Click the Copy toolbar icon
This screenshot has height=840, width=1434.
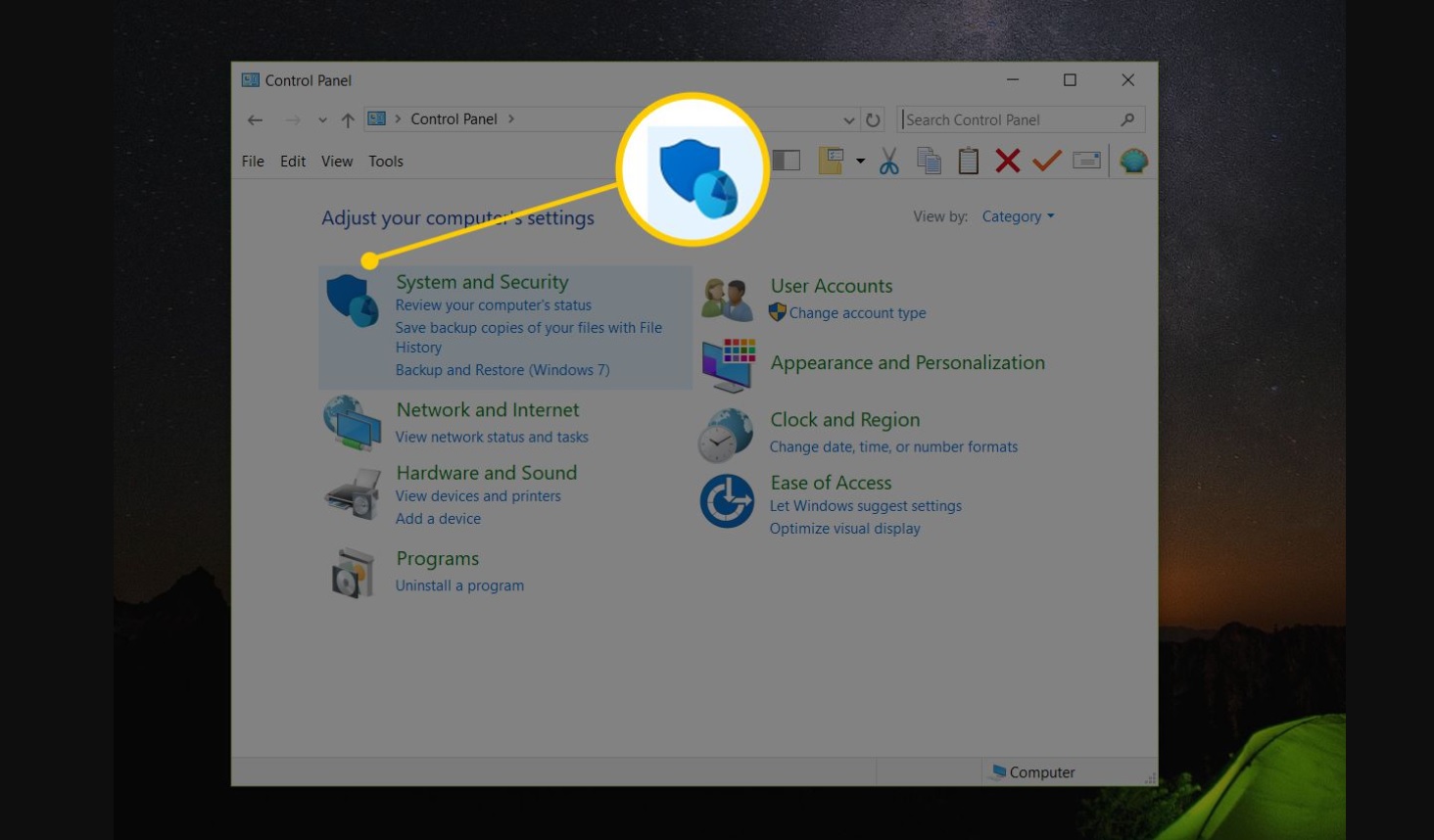(x=929, y=161)
